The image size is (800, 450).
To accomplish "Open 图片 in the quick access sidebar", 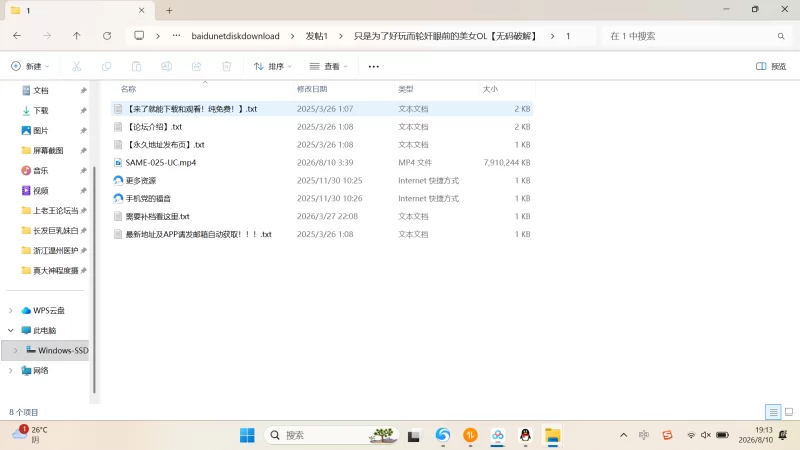I will (40, 131).
